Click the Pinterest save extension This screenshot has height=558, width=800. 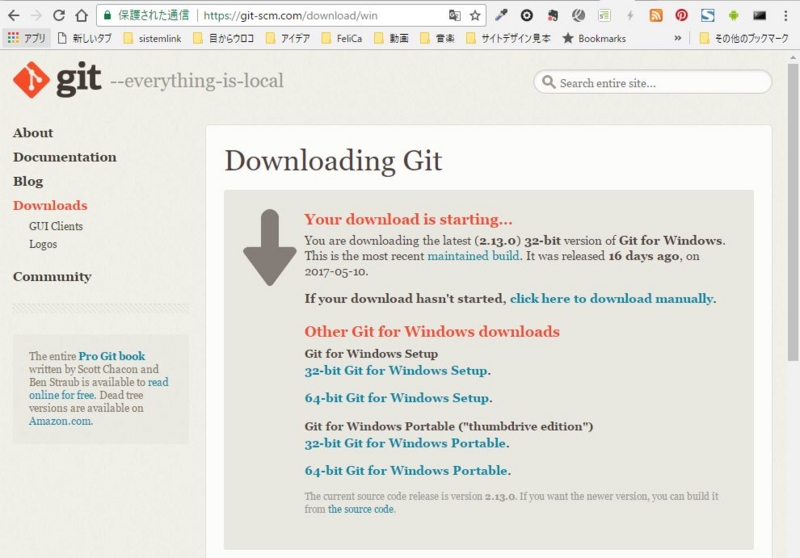(682, 15)
